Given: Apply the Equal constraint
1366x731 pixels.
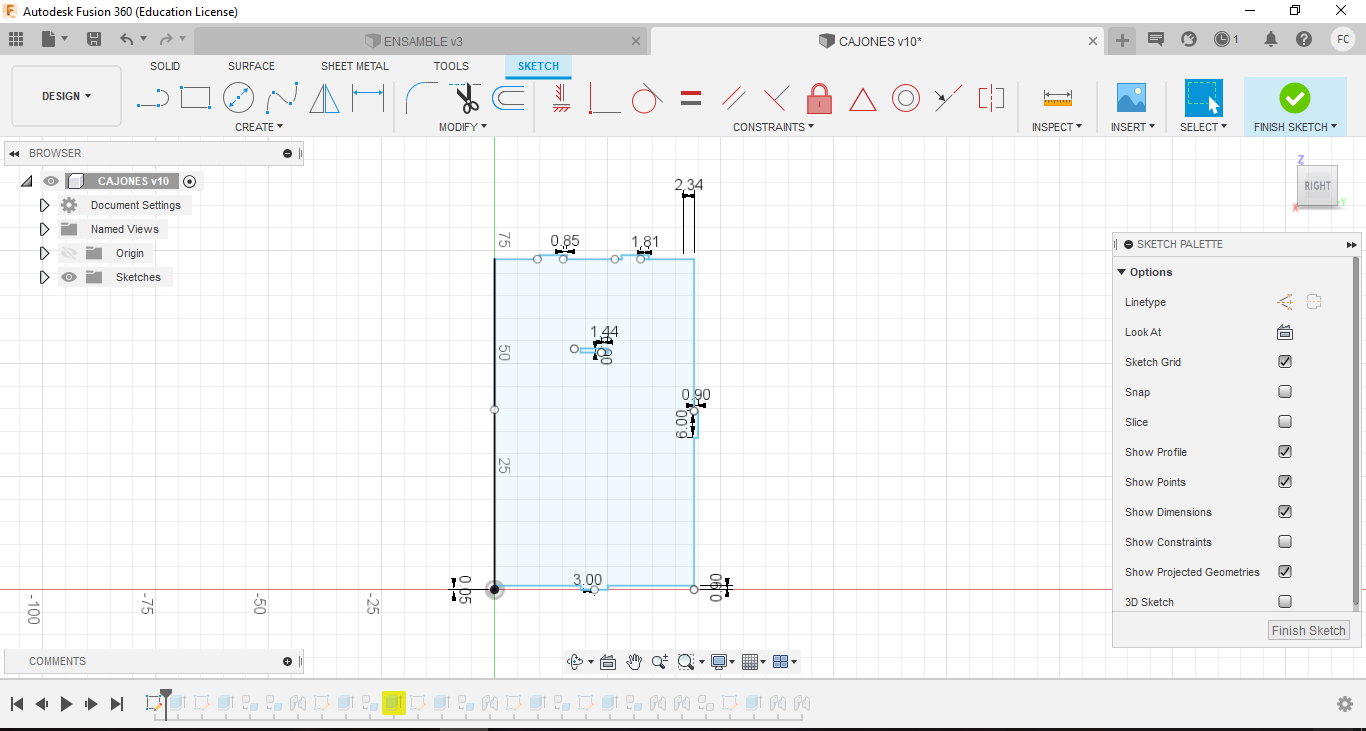Looking at the screenshot, I should point(690,98).
